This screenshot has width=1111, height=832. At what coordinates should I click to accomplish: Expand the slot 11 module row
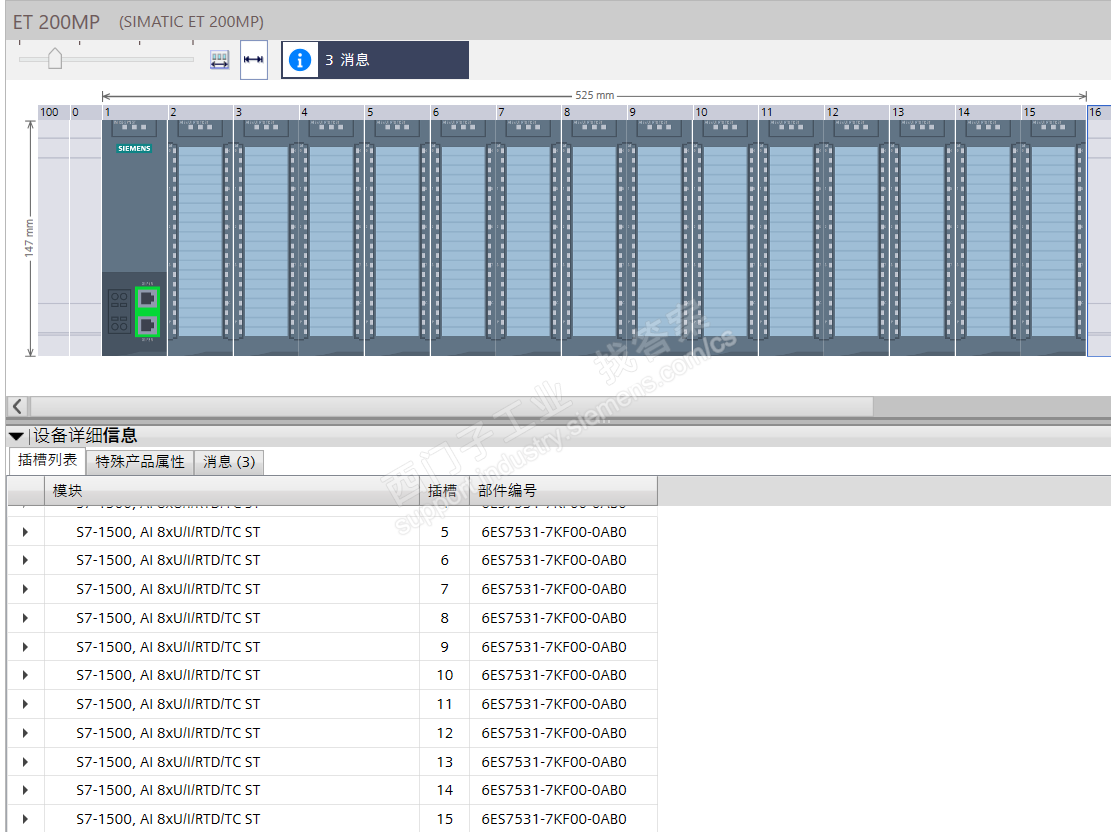(x=26, y=704)
